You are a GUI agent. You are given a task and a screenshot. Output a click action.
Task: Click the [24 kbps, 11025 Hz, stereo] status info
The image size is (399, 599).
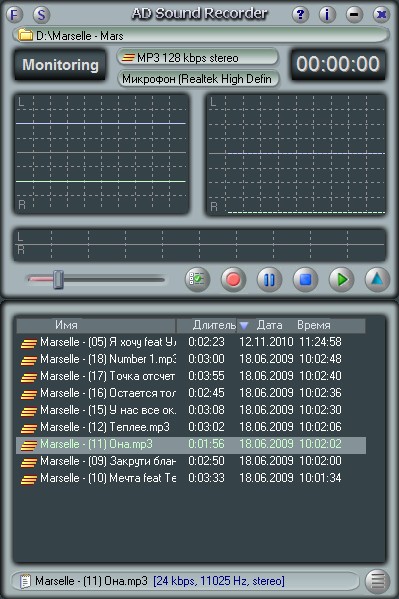pos(219,581)
